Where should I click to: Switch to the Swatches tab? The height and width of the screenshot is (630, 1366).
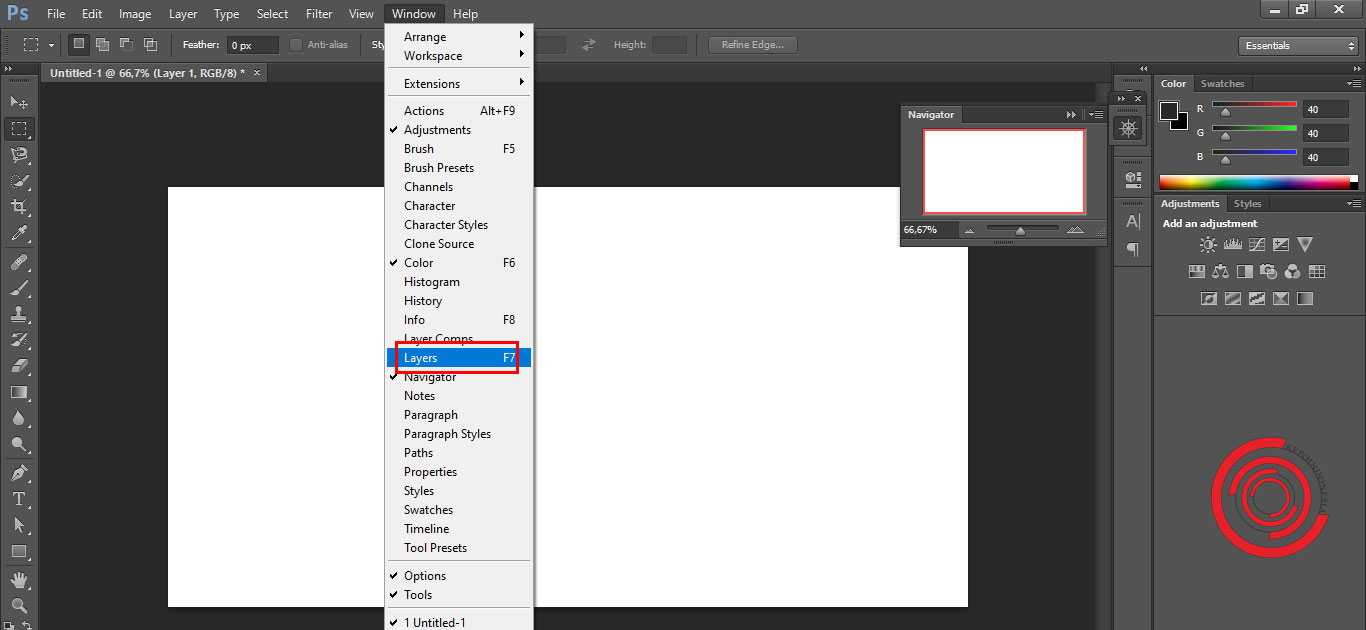pos(1222,83)
